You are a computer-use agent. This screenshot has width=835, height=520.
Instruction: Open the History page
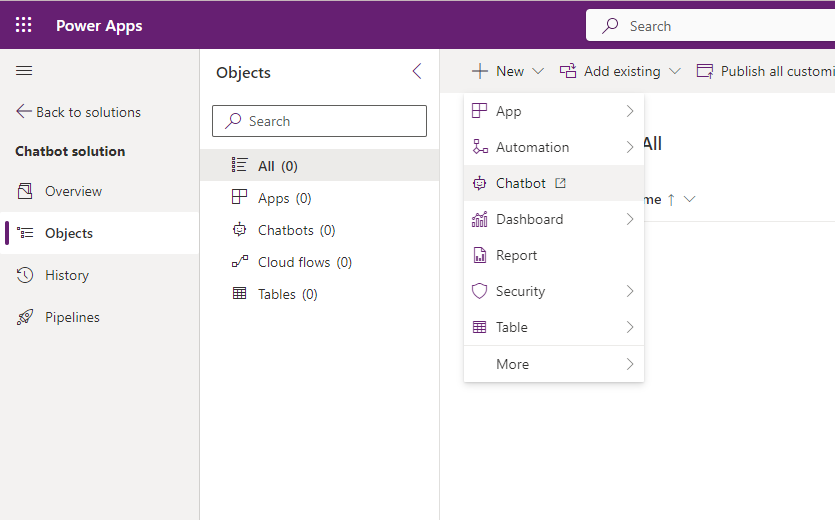[100, 275]
